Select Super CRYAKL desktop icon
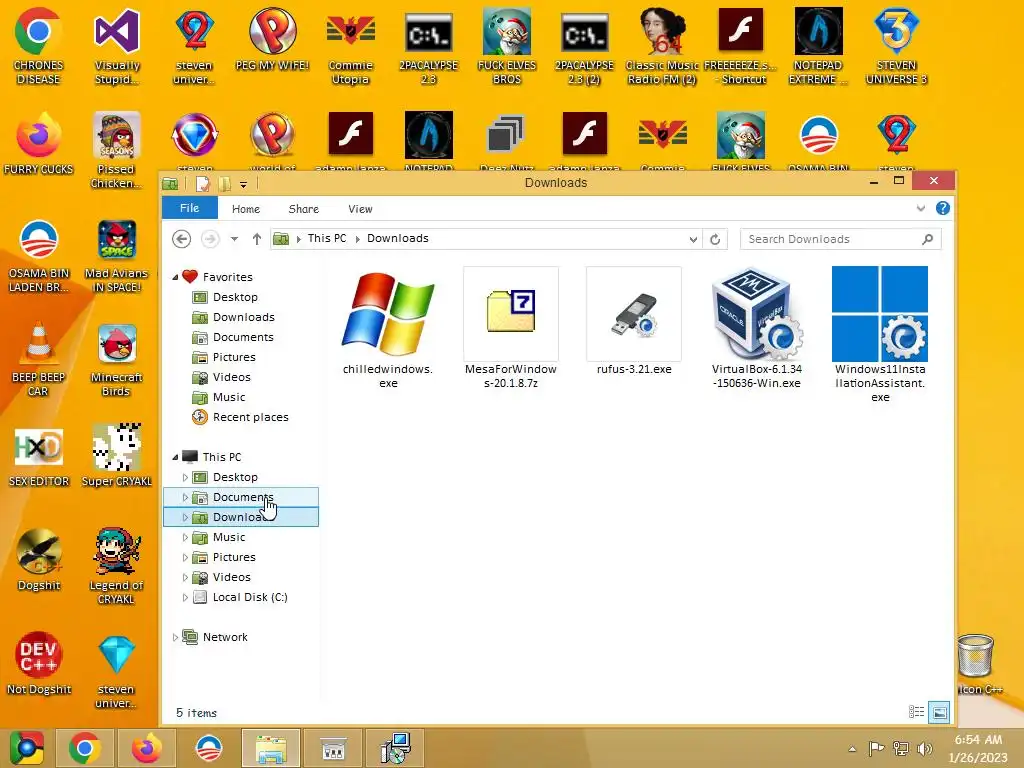The image size is (1024, 768). point(116,455)
